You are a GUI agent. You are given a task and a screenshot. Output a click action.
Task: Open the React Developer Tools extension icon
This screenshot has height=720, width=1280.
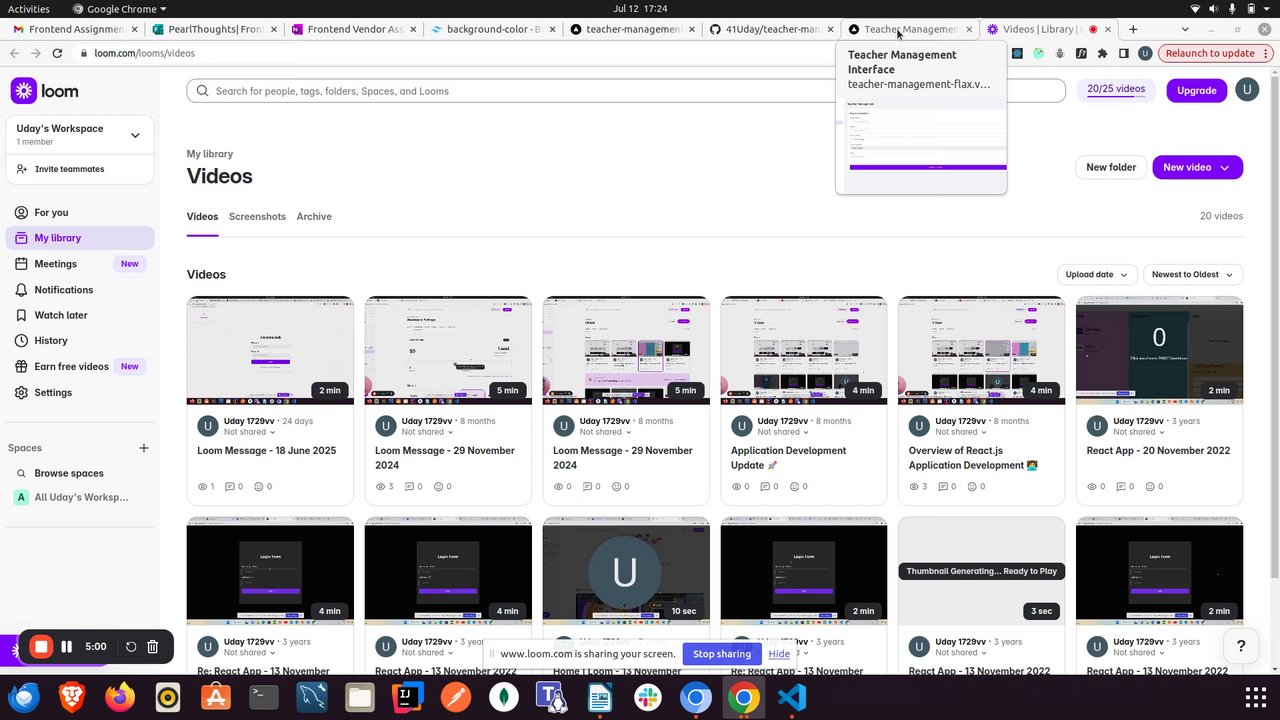pyautogui.click(x=1017, y=53)
